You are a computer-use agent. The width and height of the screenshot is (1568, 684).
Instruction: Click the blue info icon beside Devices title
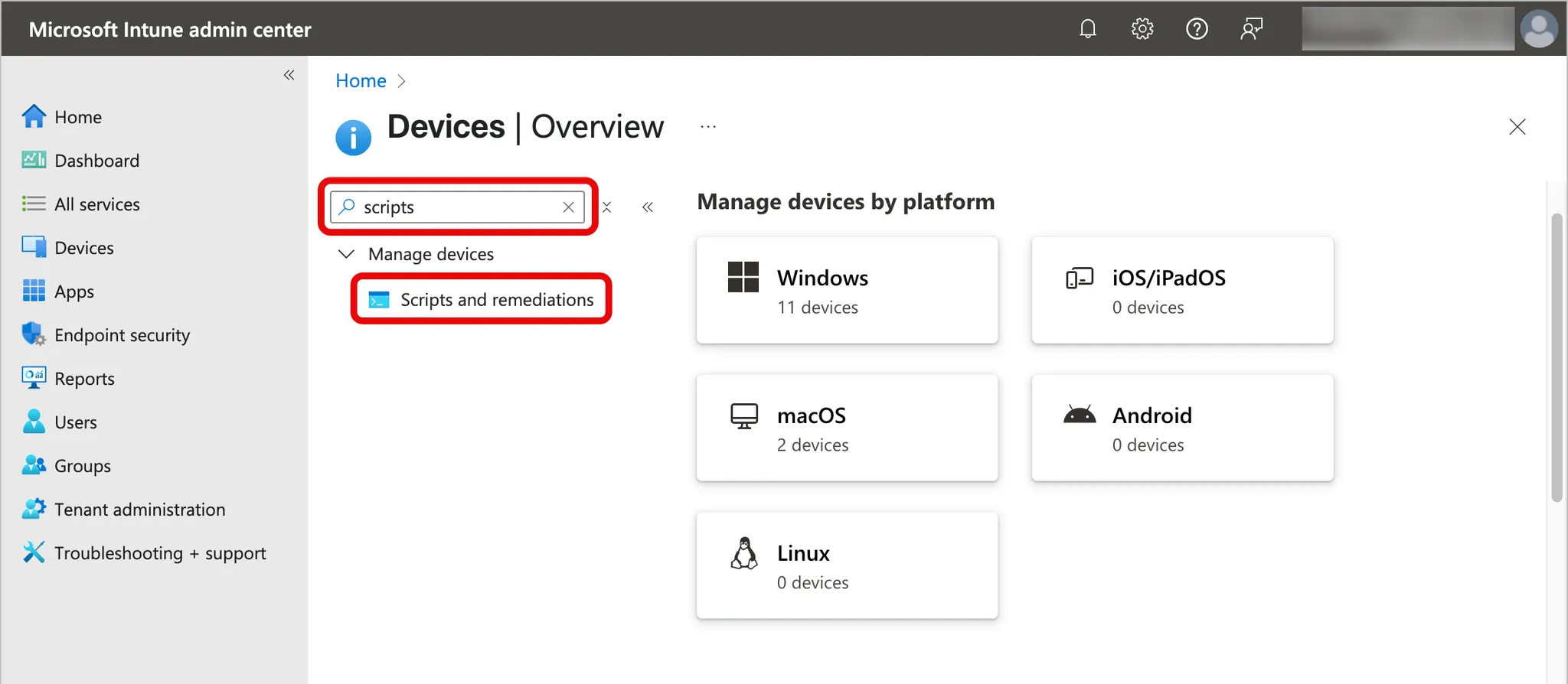point(353,138)
